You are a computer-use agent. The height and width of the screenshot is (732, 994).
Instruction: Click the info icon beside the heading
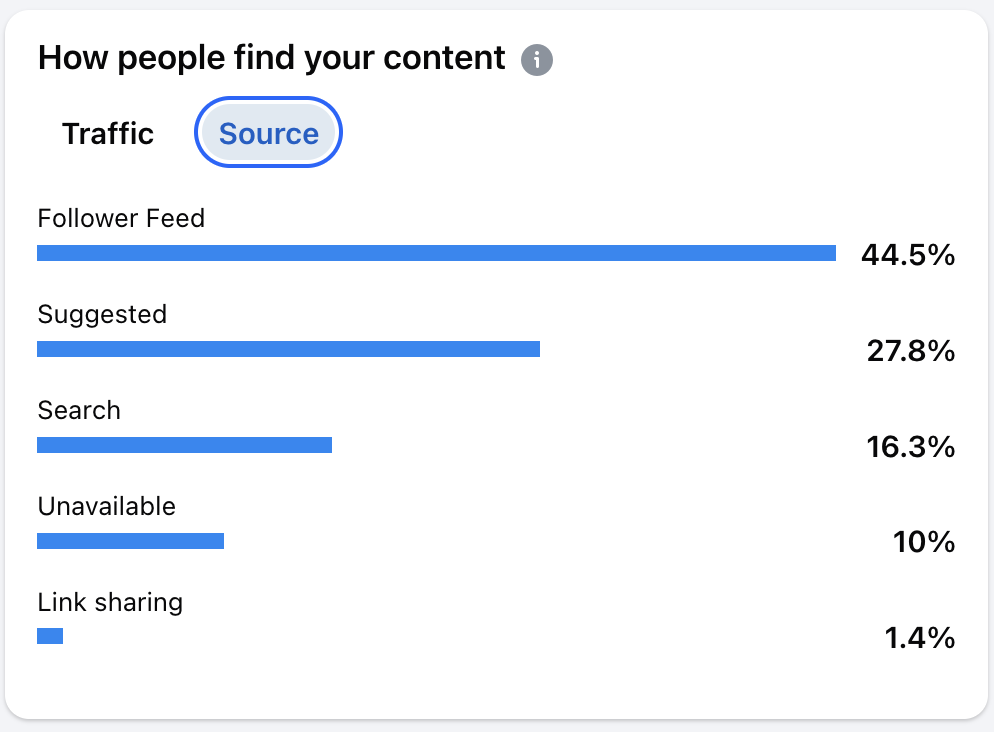pyautogui.click(x=537, y=60)
